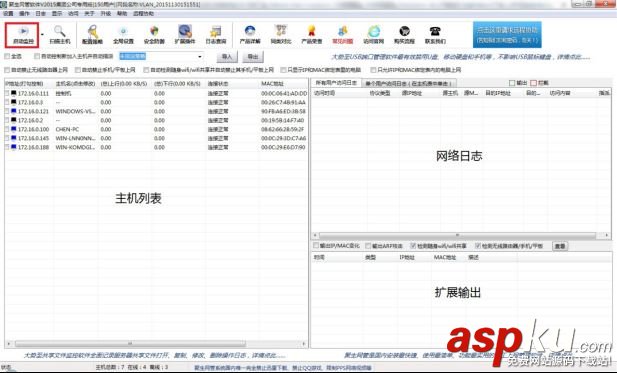Open the Extension Plugins toolbar icon
Image resolution: width=617 pixels, height=373 pixels.
click(x=185, y=31)
